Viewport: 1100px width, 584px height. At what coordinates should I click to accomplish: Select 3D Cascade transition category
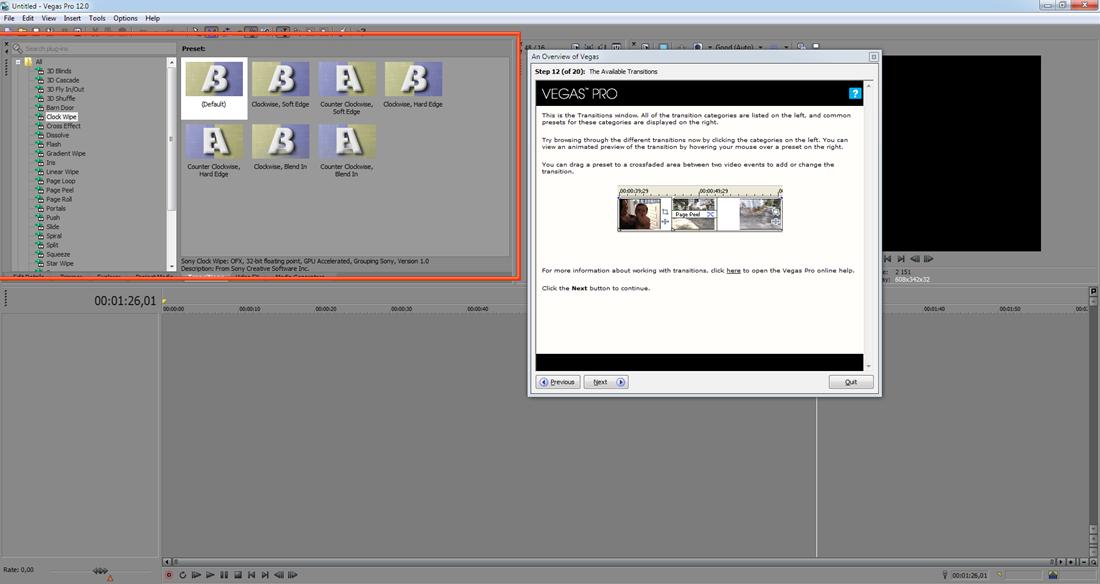coord(63,80)
